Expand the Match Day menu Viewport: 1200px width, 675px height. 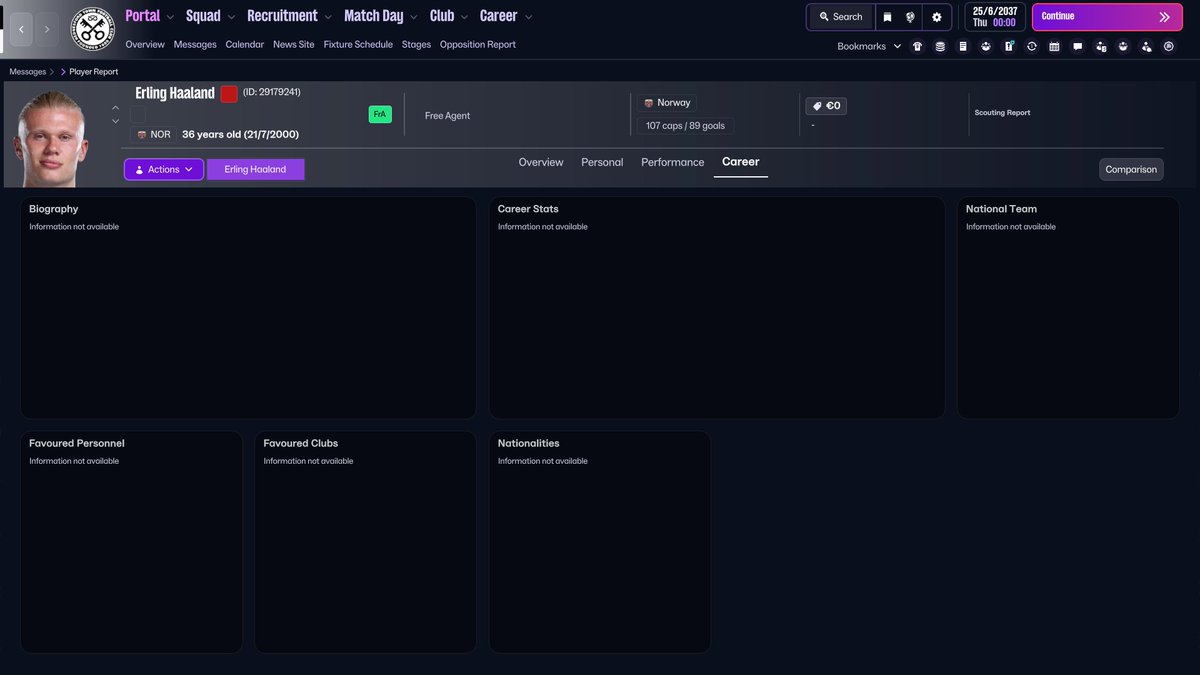(x=381, y=16)
